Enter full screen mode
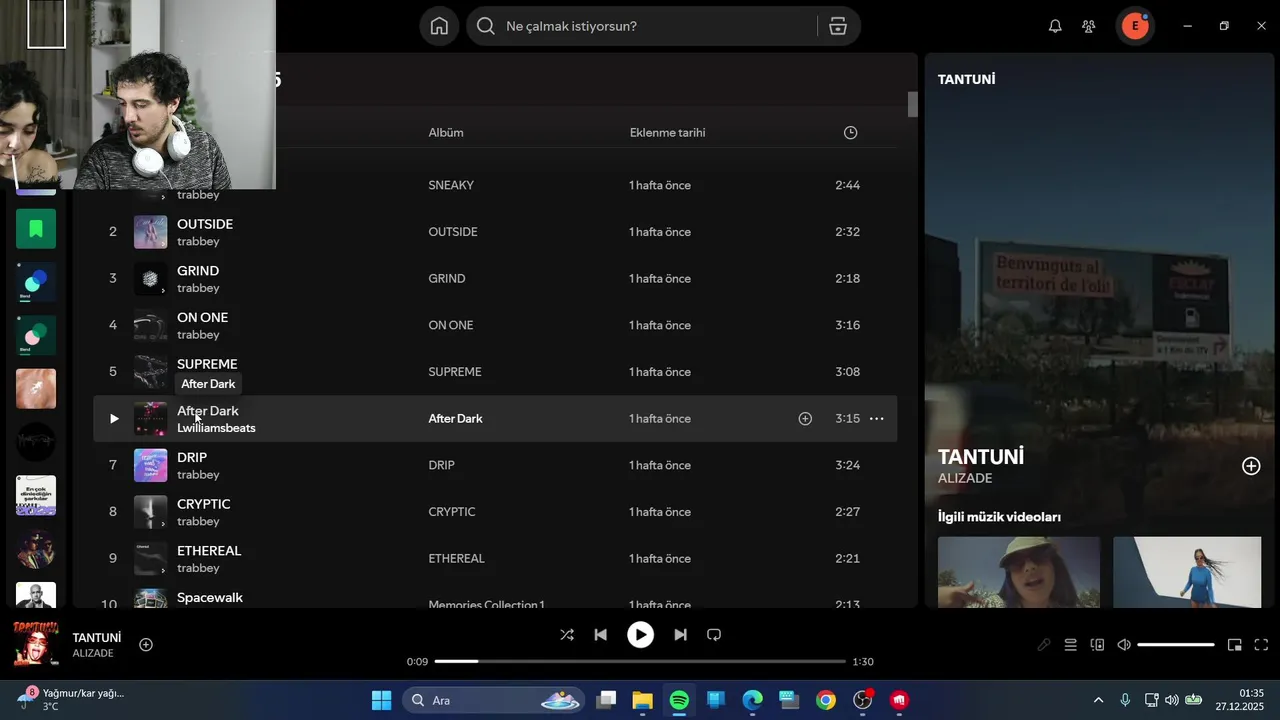 point(1261,645)
